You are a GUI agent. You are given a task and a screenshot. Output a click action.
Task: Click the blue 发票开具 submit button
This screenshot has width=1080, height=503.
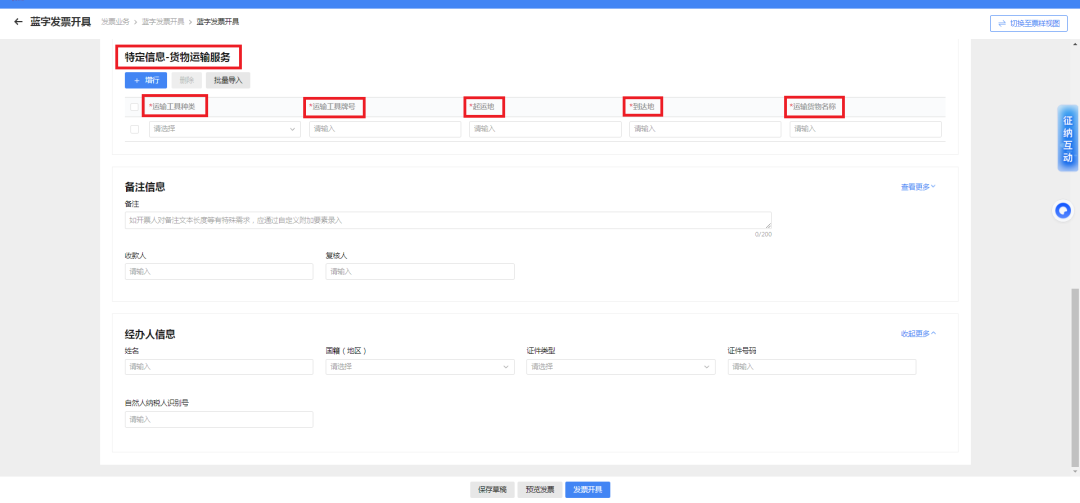point(588,490)
